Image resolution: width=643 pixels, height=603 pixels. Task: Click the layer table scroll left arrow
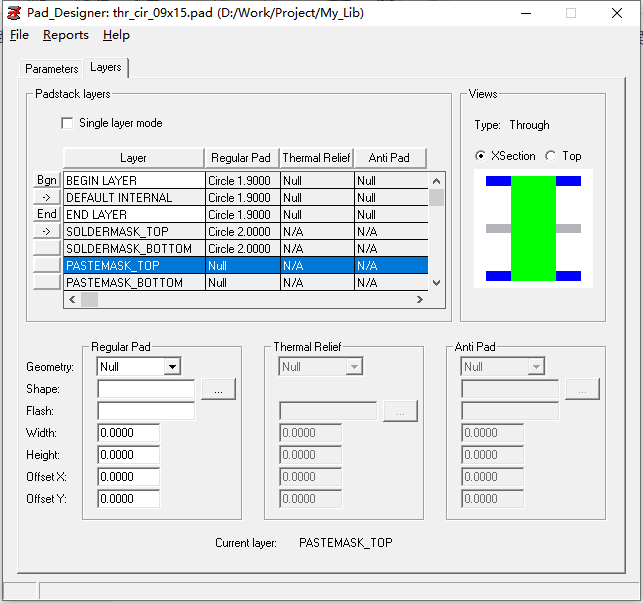coord(72,299)
